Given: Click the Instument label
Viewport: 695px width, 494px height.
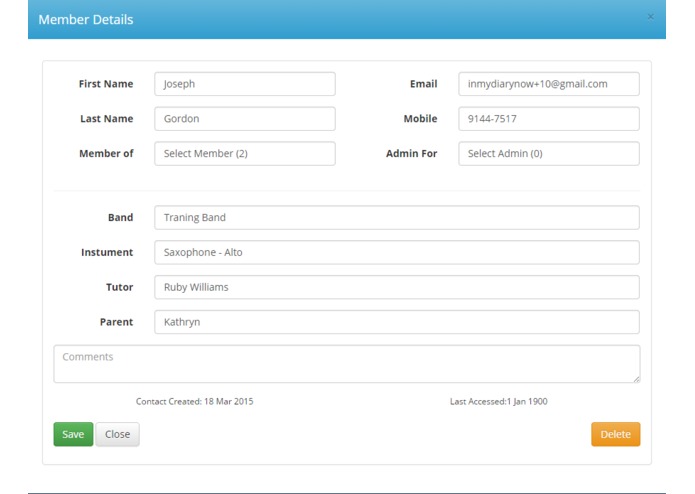Looking at the screenshot, I should pos(107,252).
